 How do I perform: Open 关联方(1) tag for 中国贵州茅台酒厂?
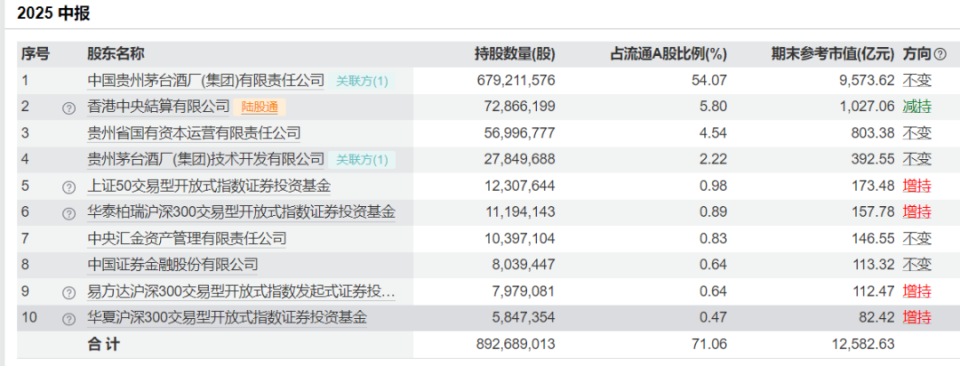[x=362, y=81]
